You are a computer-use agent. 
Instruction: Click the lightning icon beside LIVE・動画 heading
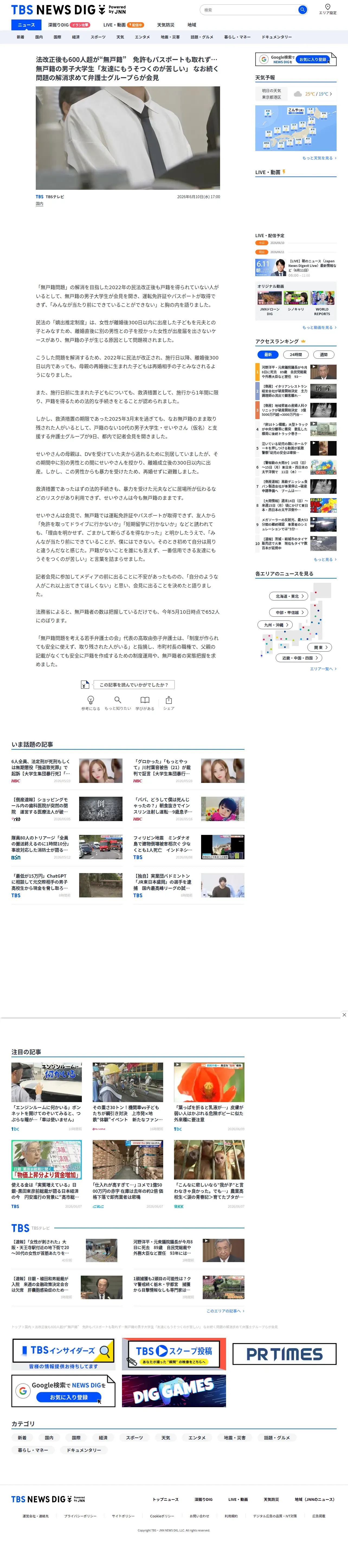(x=283, y=172)
